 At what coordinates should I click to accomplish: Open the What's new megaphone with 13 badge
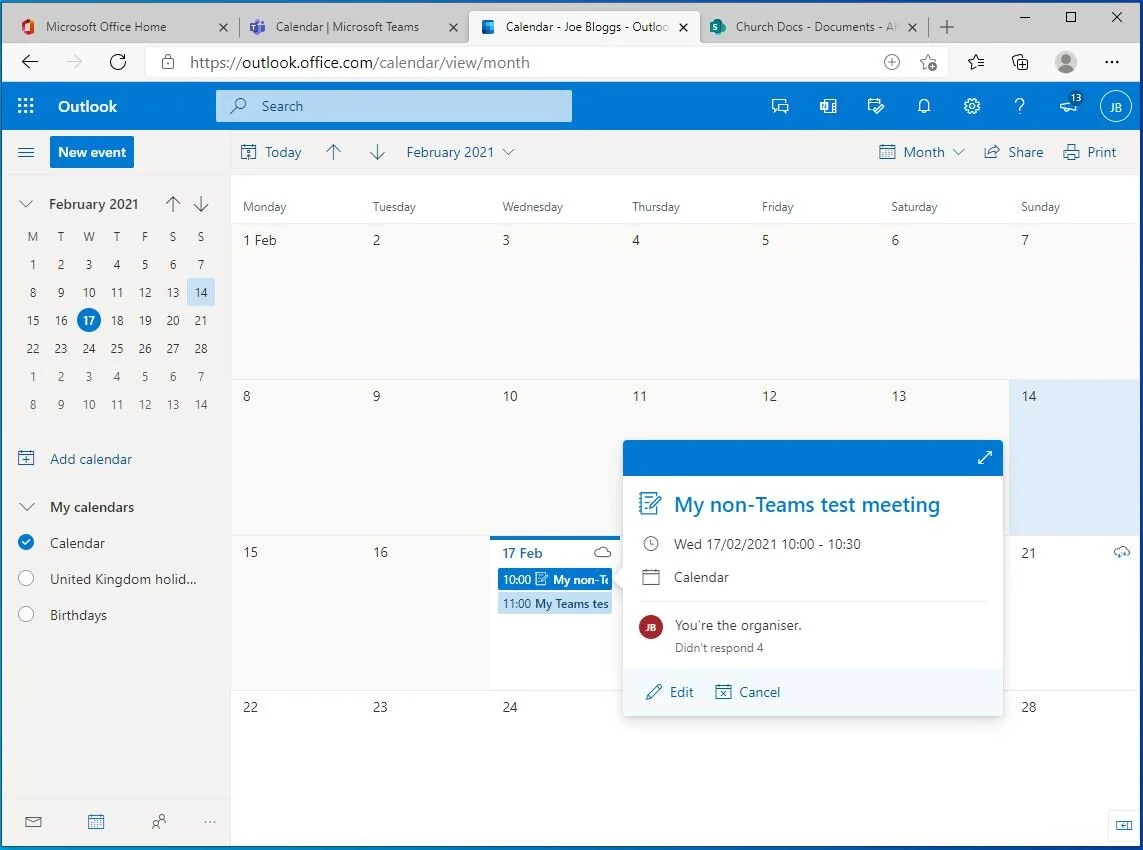(x=1069, y=104)
